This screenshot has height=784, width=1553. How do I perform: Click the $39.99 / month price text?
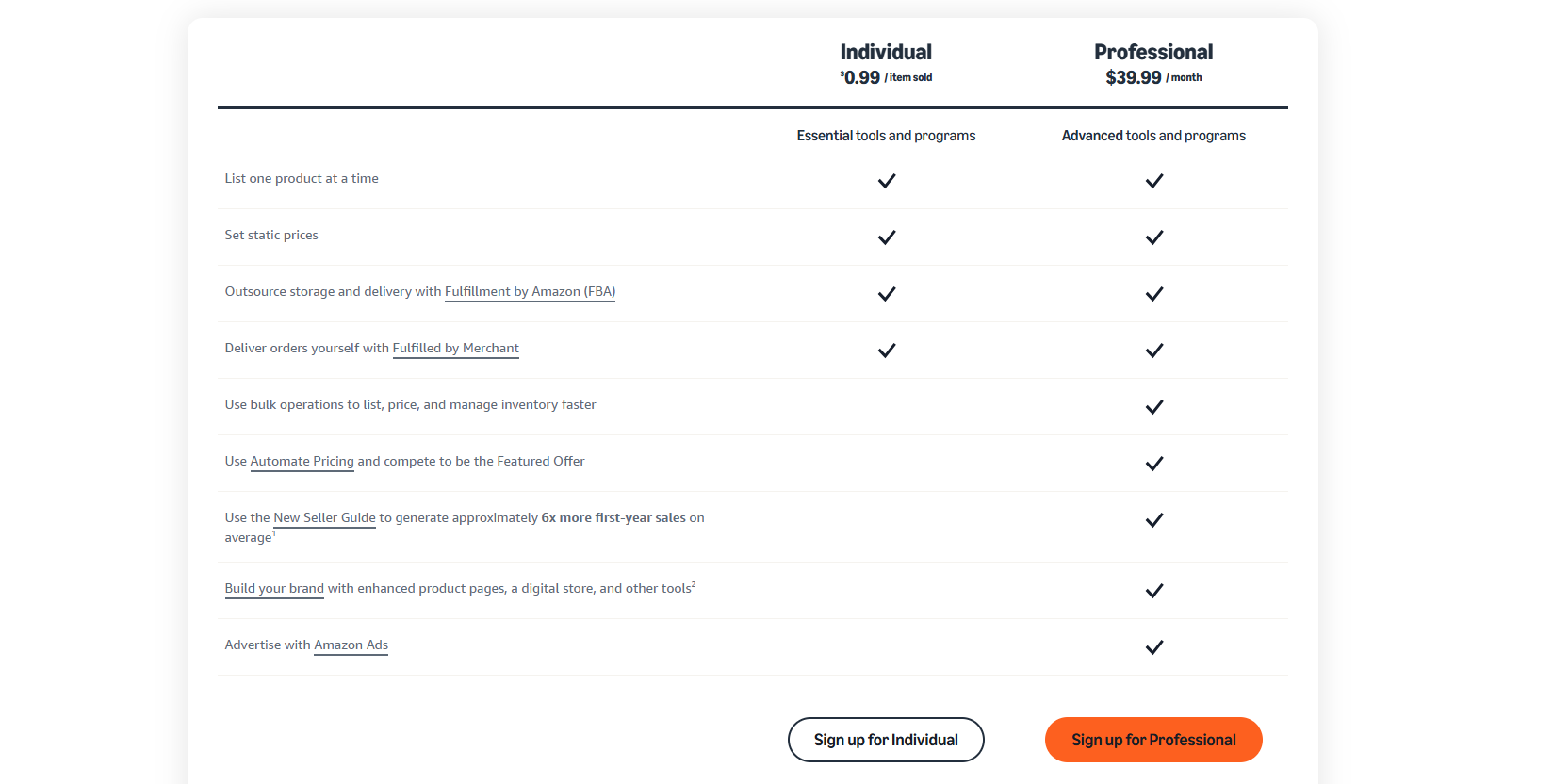[x=1153, y=78]
